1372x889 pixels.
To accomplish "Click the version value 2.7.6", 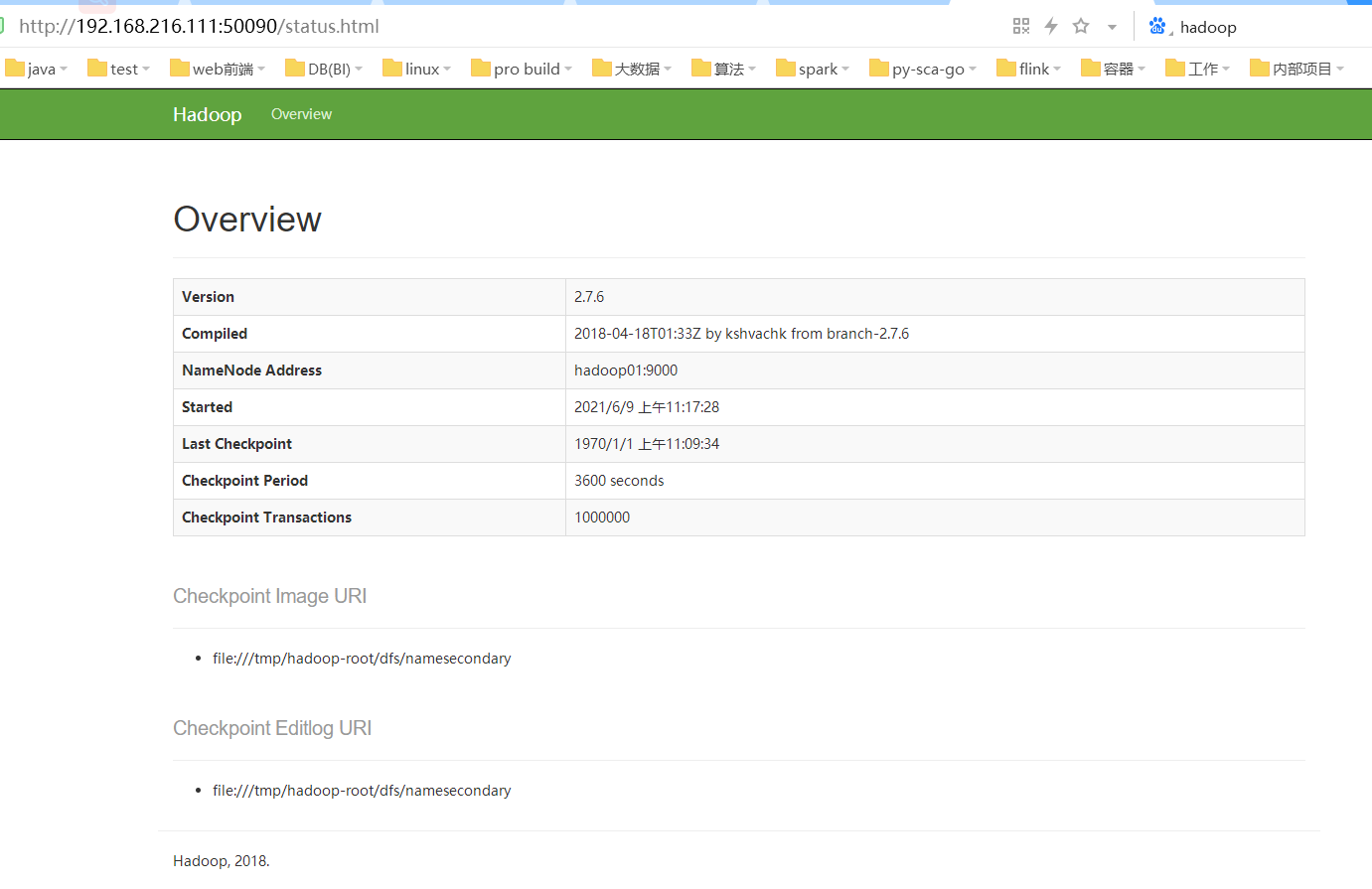I will tap(589, 297).
